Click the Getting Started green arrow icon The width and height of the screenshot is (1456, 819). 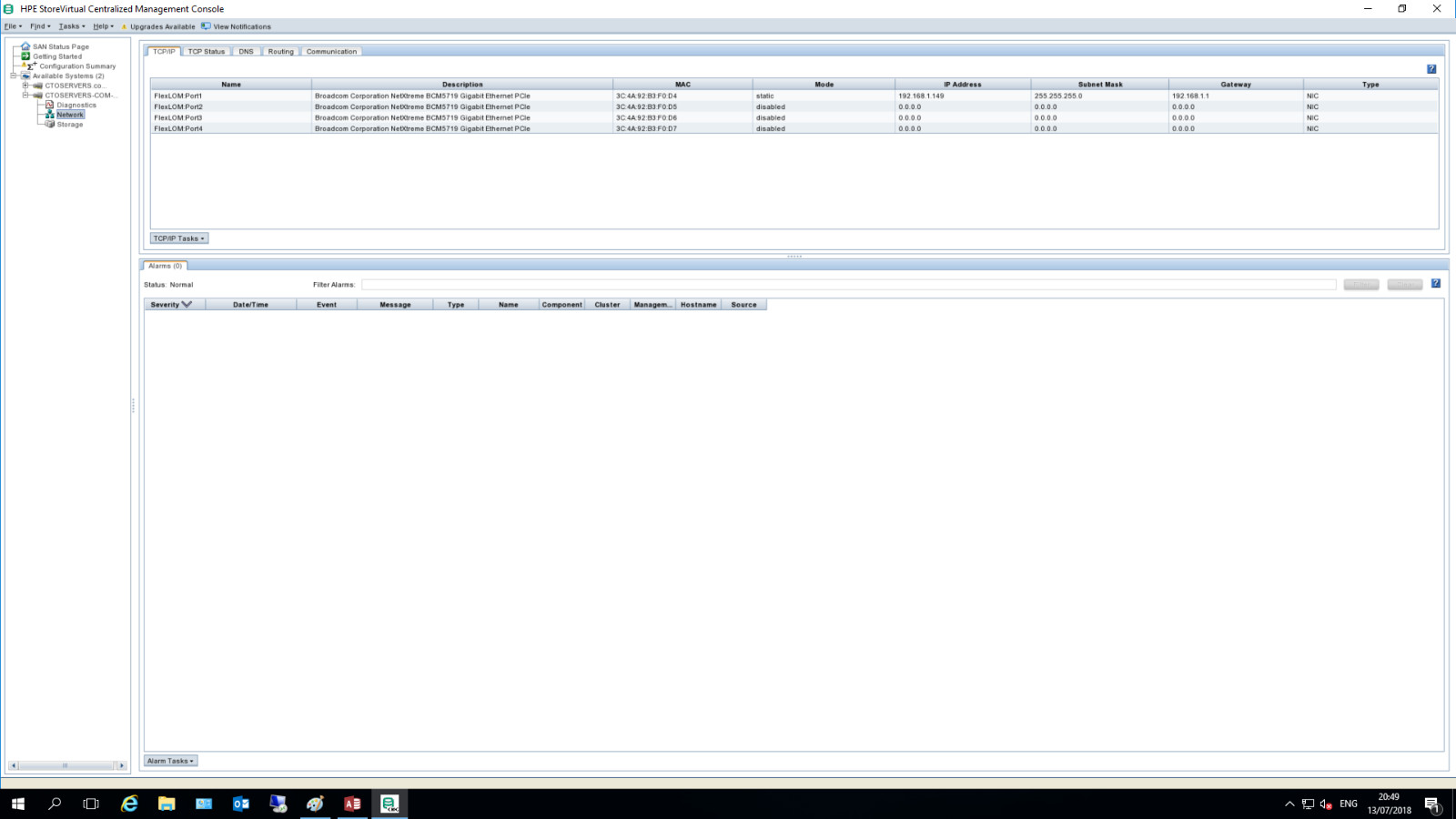click(26, 56)
